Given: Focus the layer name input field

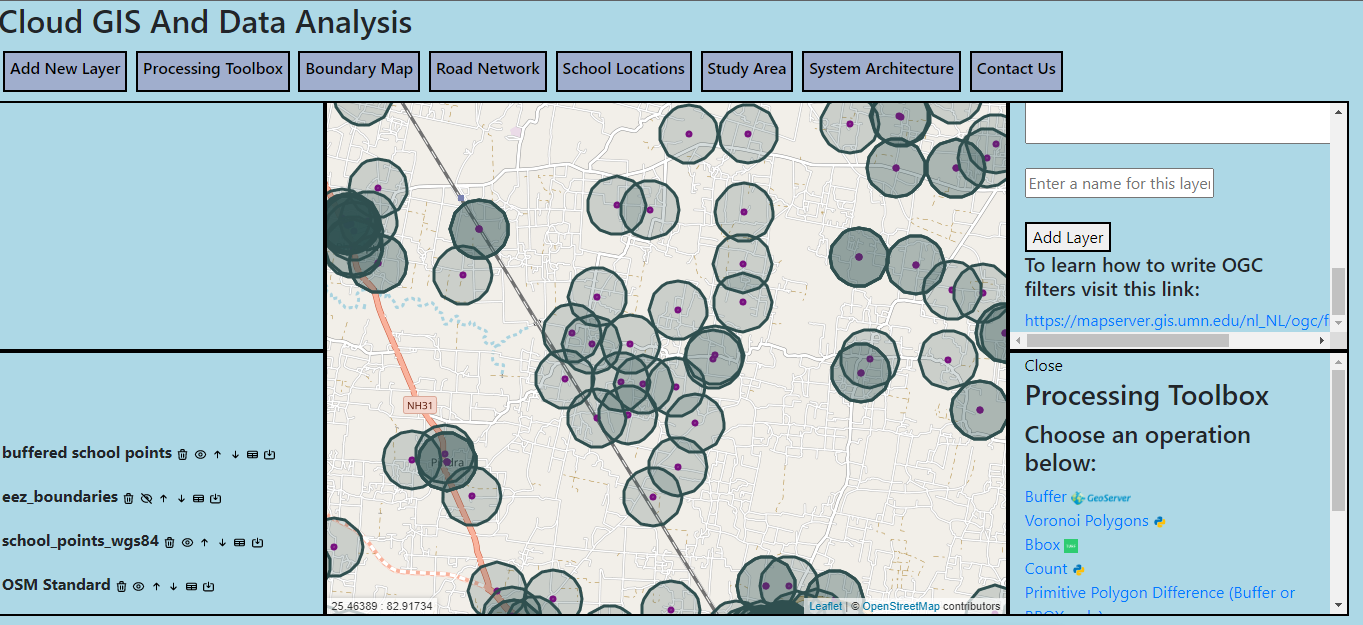Looking at the screenshot, I should pyautogui.click(x=1119, y=183).
